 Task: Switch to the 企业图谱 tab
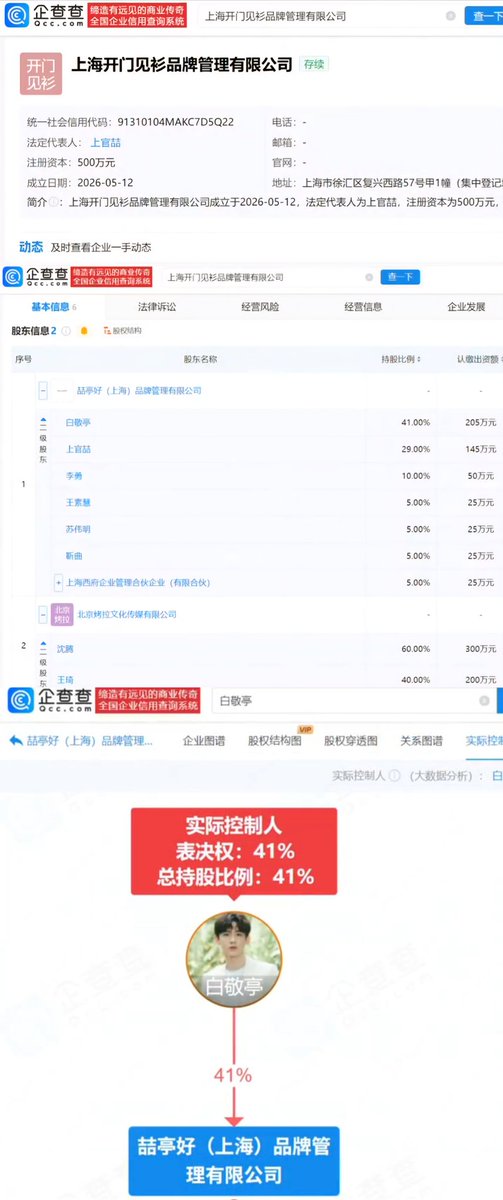click(204, 741)
